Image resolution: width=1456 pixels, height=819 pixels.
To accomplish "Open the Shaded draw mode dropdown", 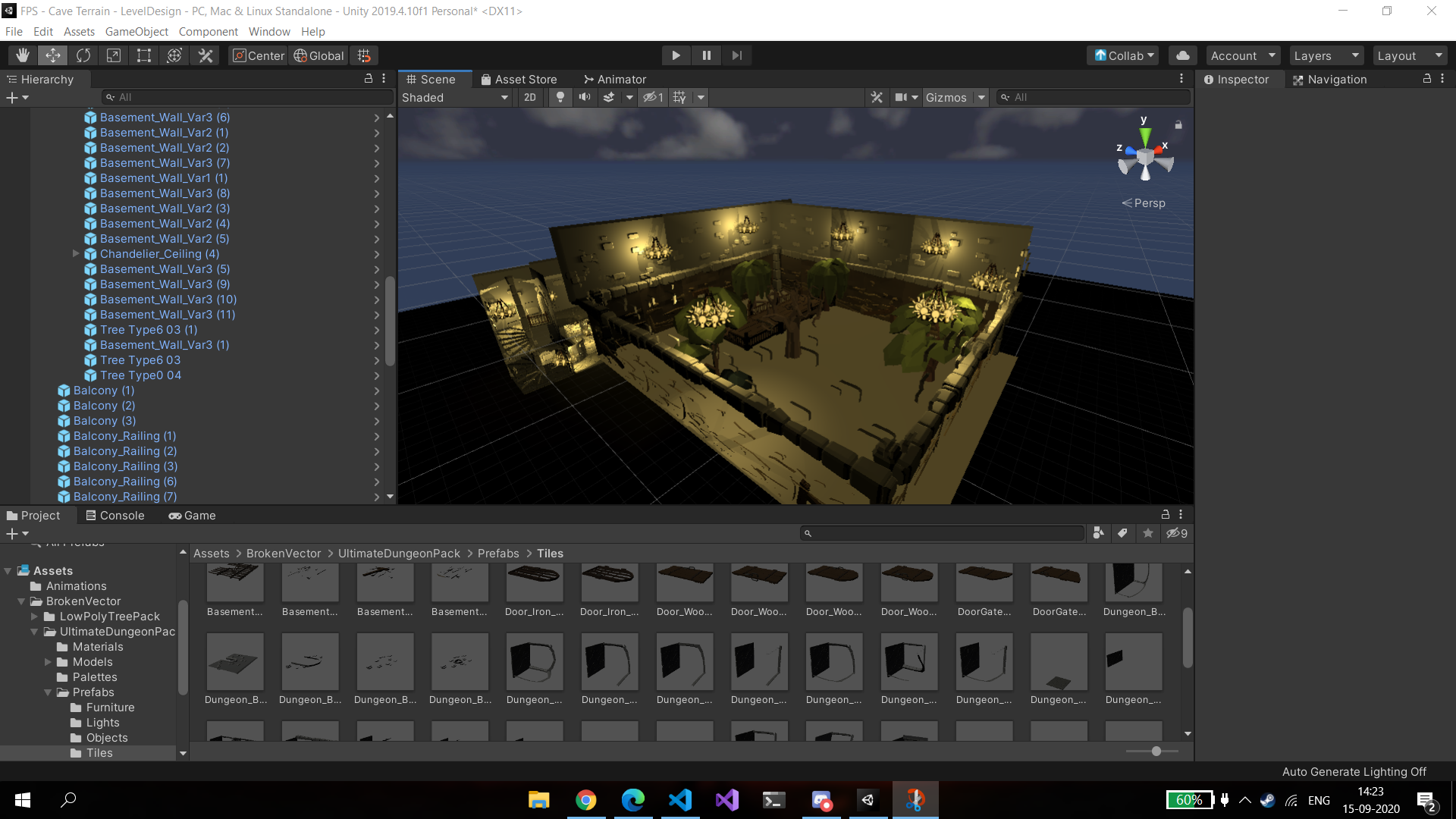I will (455, 97).
